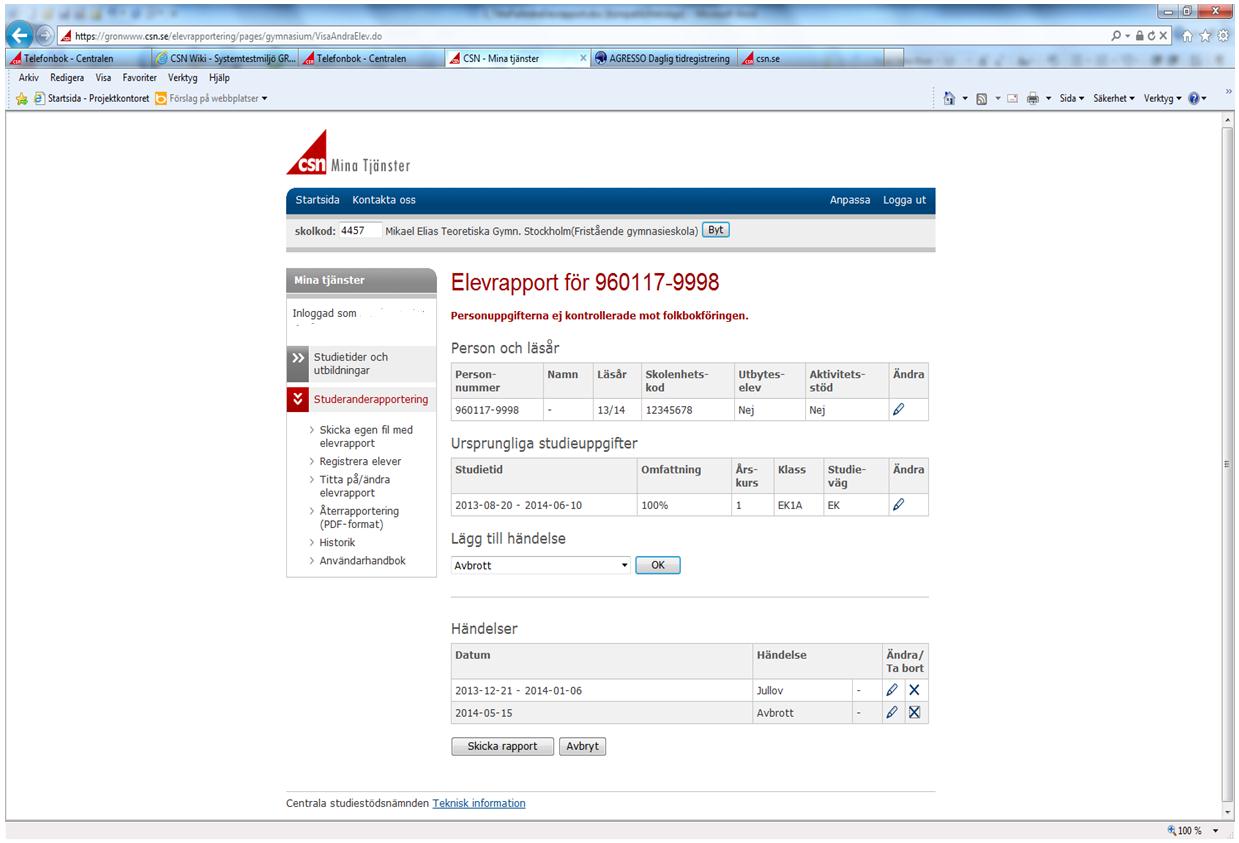Open the browser Home icon at top right
This screenshot has height=843, width=1239.
(x=1187, y=36)
